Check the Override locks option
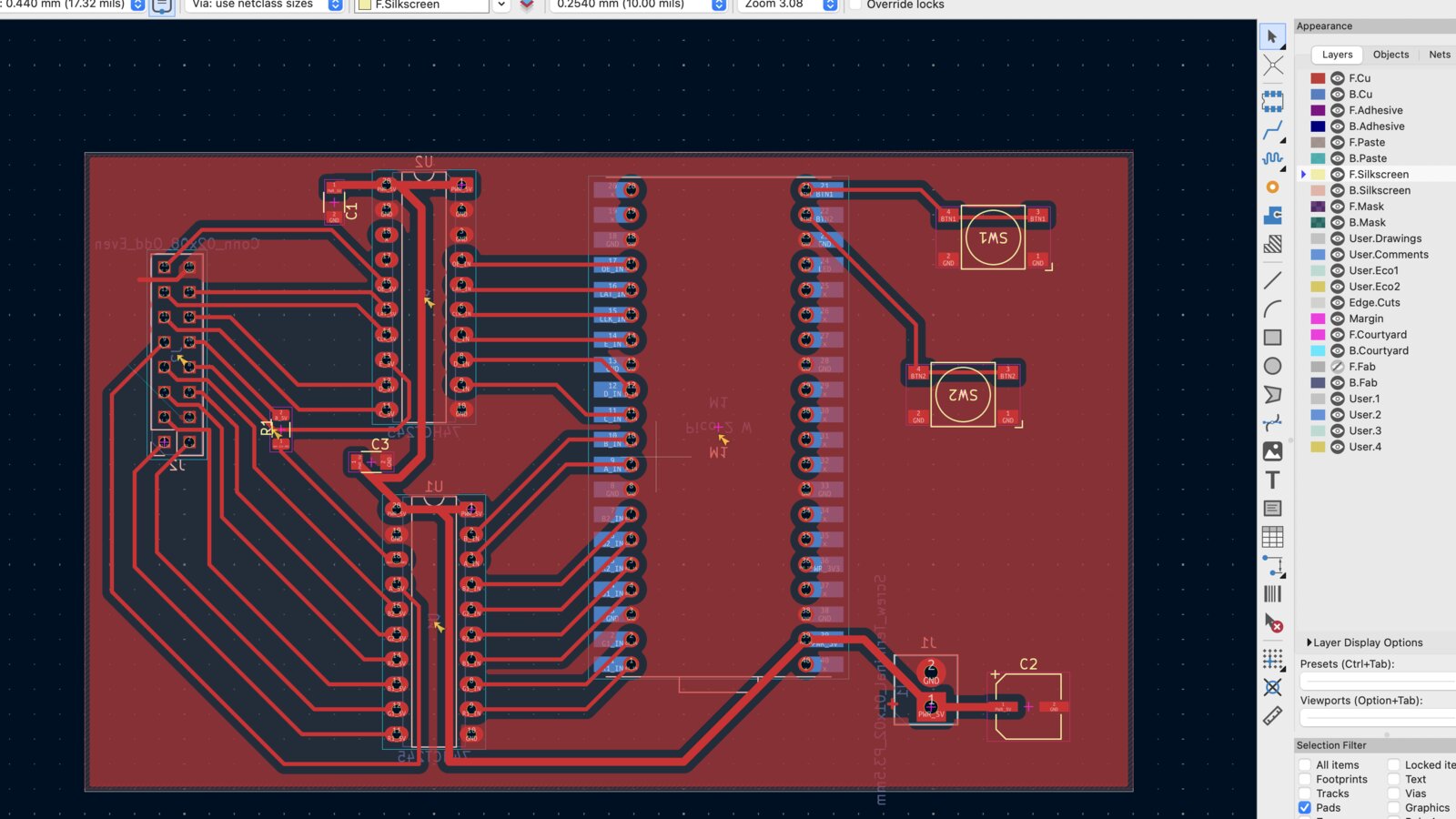This screenshot has width=1456, height=819. pyautogui.click(x=855, y=5)
